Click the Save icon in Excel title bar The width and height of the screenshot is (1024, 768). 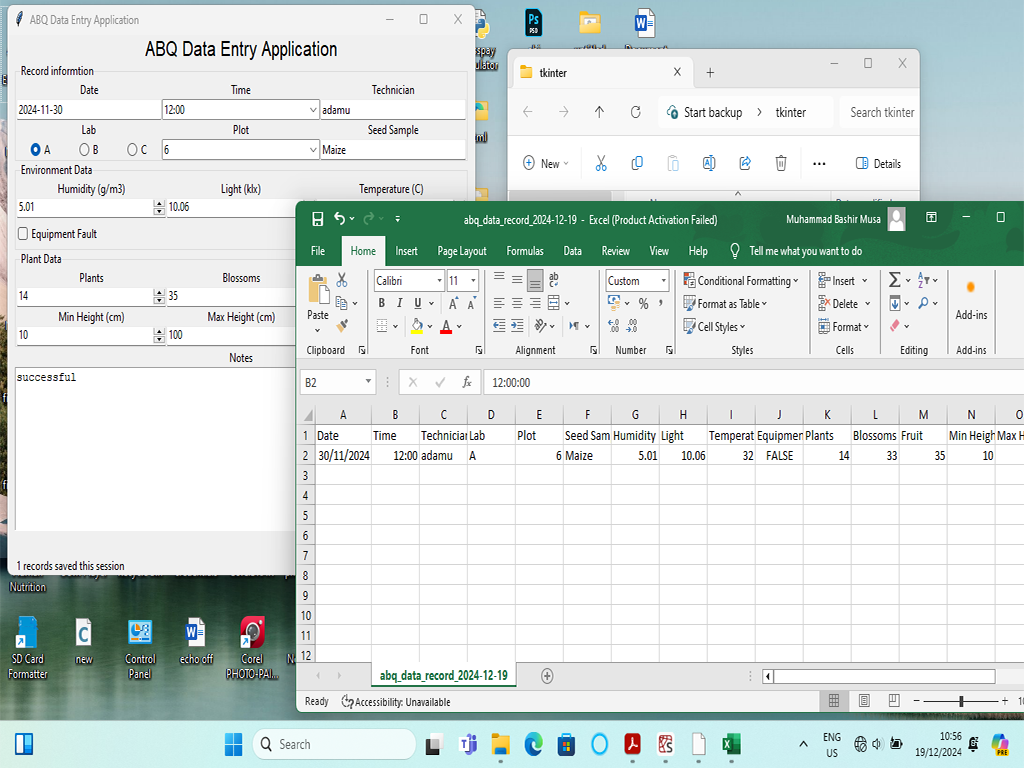click(317, 219)
